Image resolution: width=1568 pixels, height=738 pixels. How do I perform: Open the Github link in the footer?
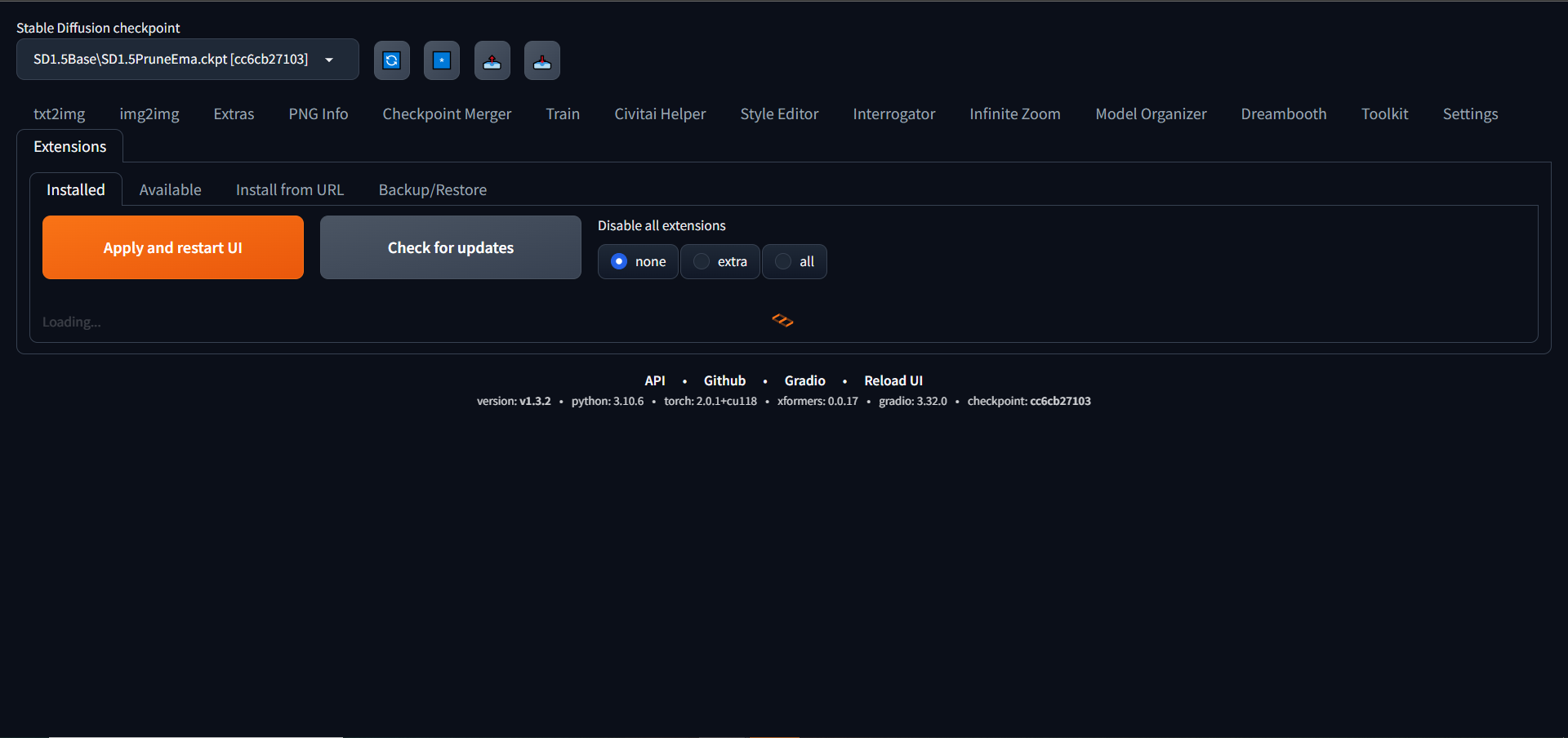(x=724, y=380)
